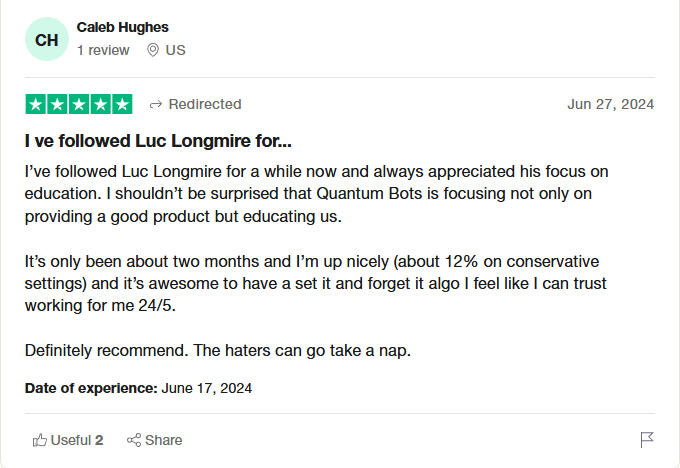This screenshot has height=468, width=680.
Task: Click the Date of experience line
Action: 138,387
